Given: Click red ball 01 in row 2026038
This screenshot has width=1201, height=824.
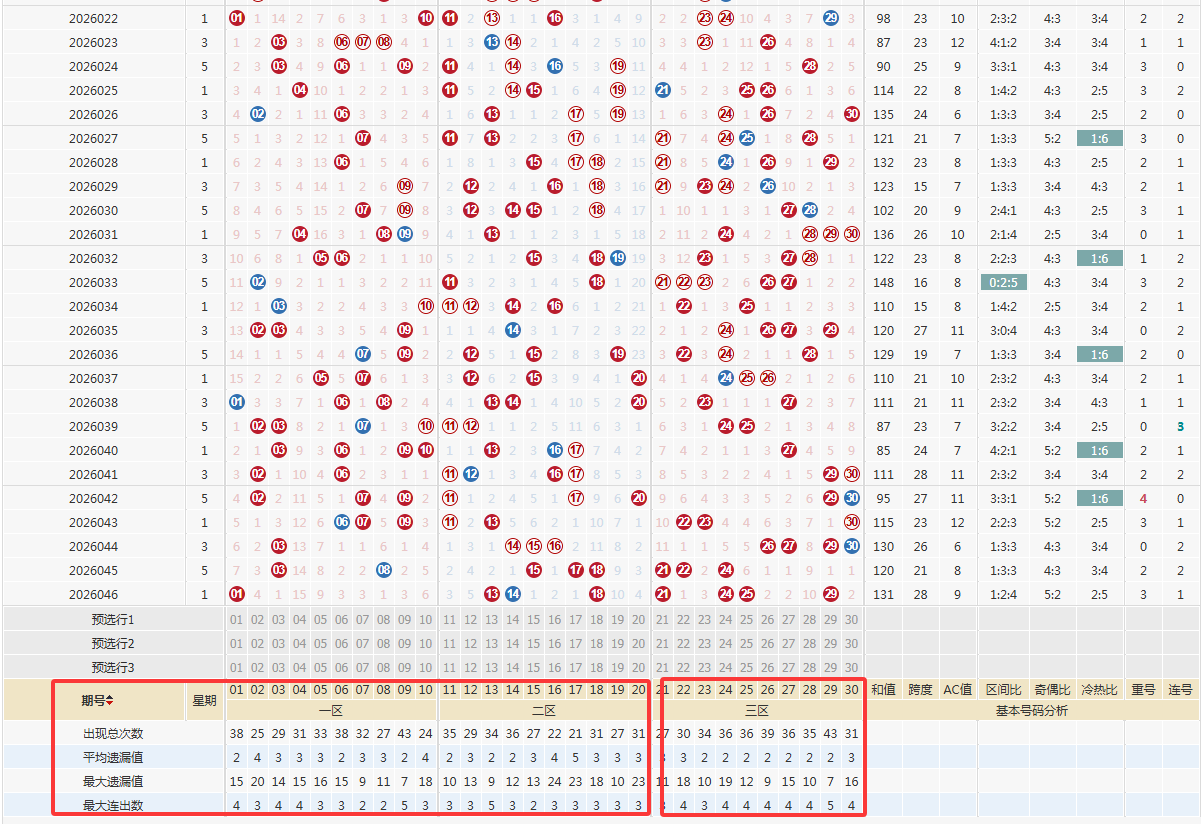Looking at the screenshot, I should (237, 402).
